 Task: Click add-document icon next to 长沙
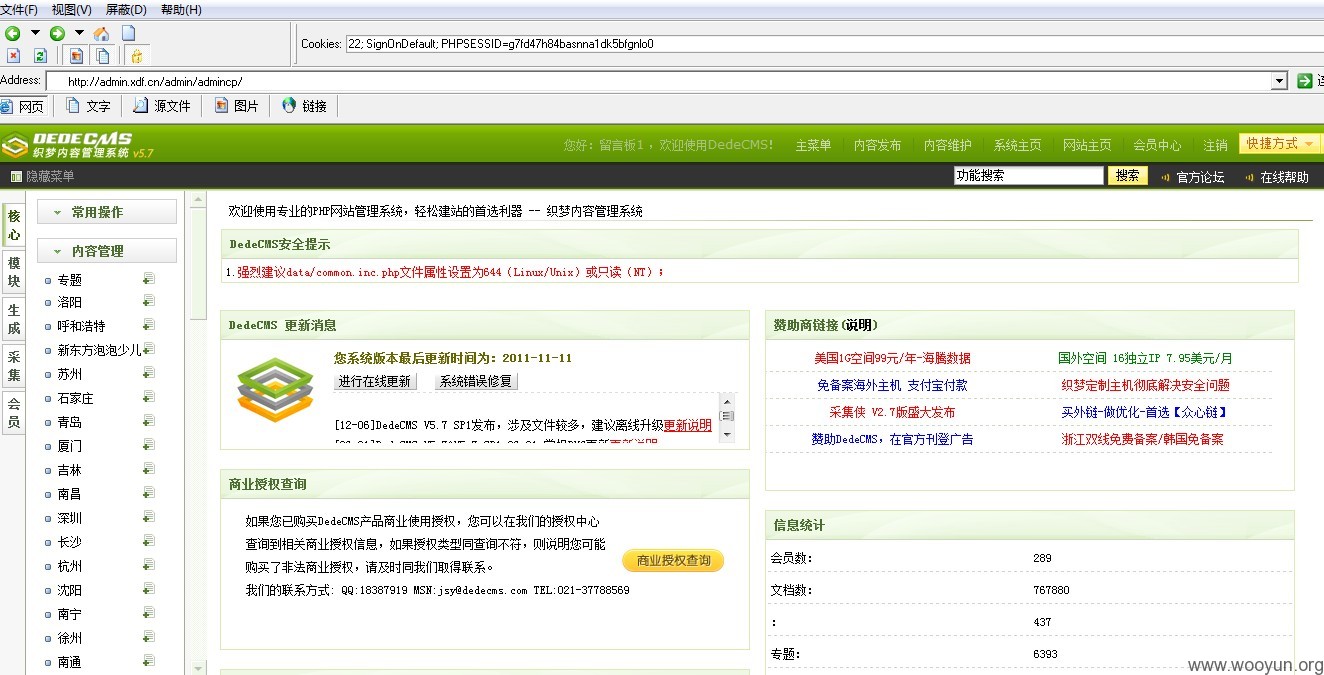coord(148,541)
